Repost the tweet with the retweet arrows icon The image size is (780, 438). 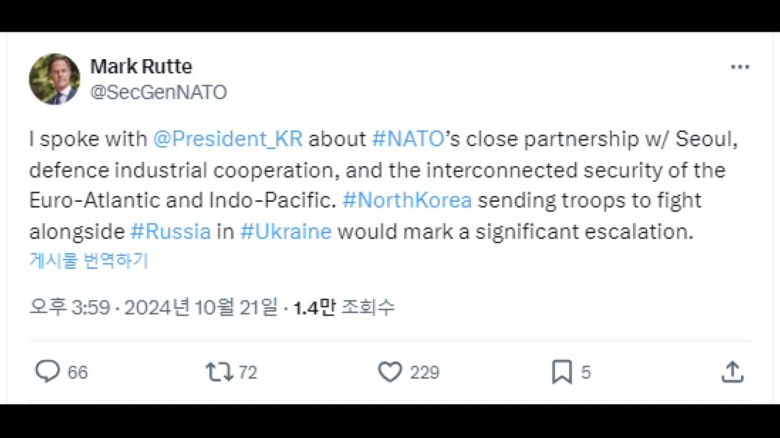tap(218, 372)
